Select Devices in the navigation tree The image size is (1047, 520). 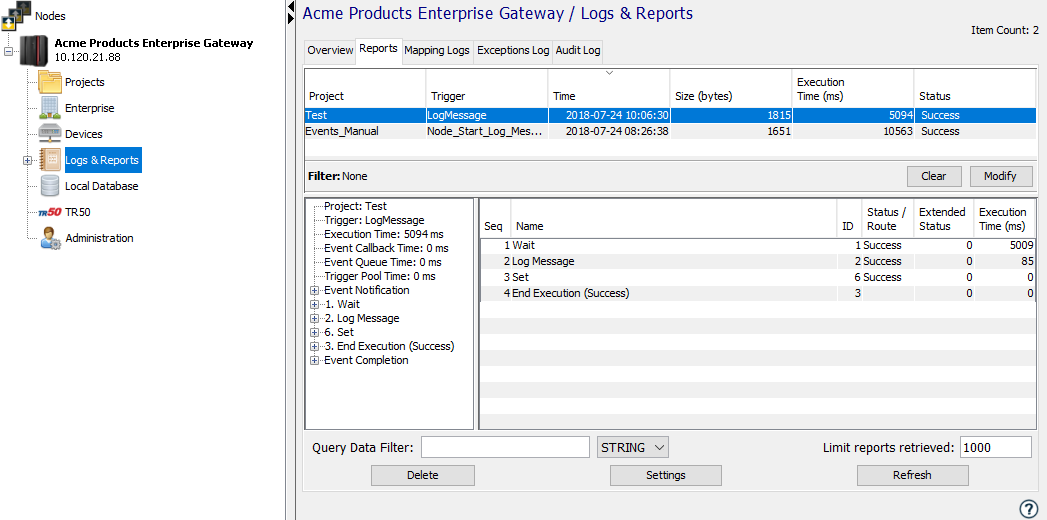83,134
